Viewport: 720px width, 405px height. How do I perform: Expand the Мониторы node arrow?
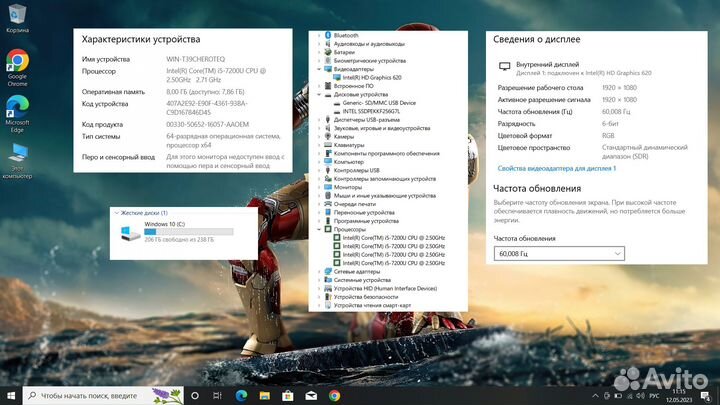pos(319,187)
